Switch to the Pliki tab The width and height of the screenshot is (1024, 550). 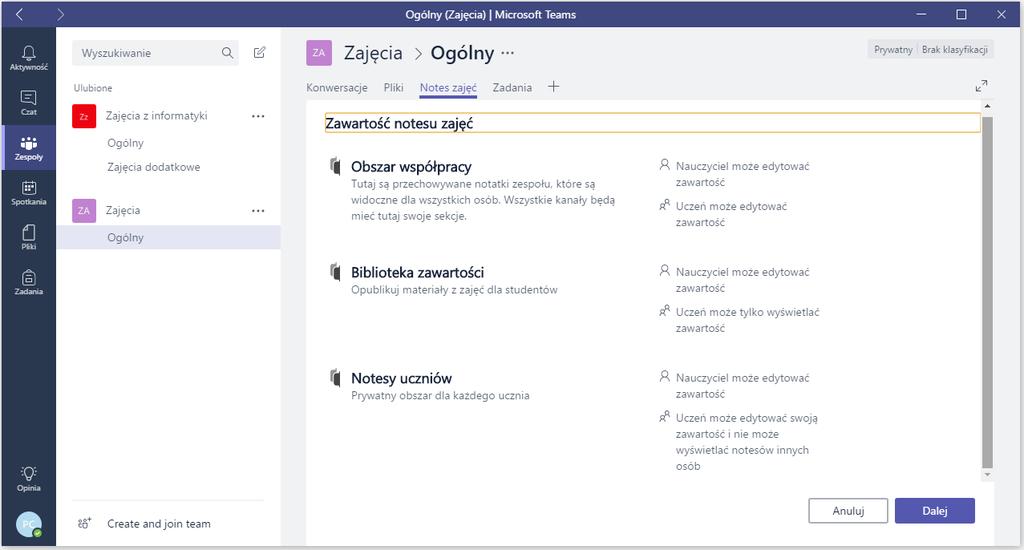(393, 88)
